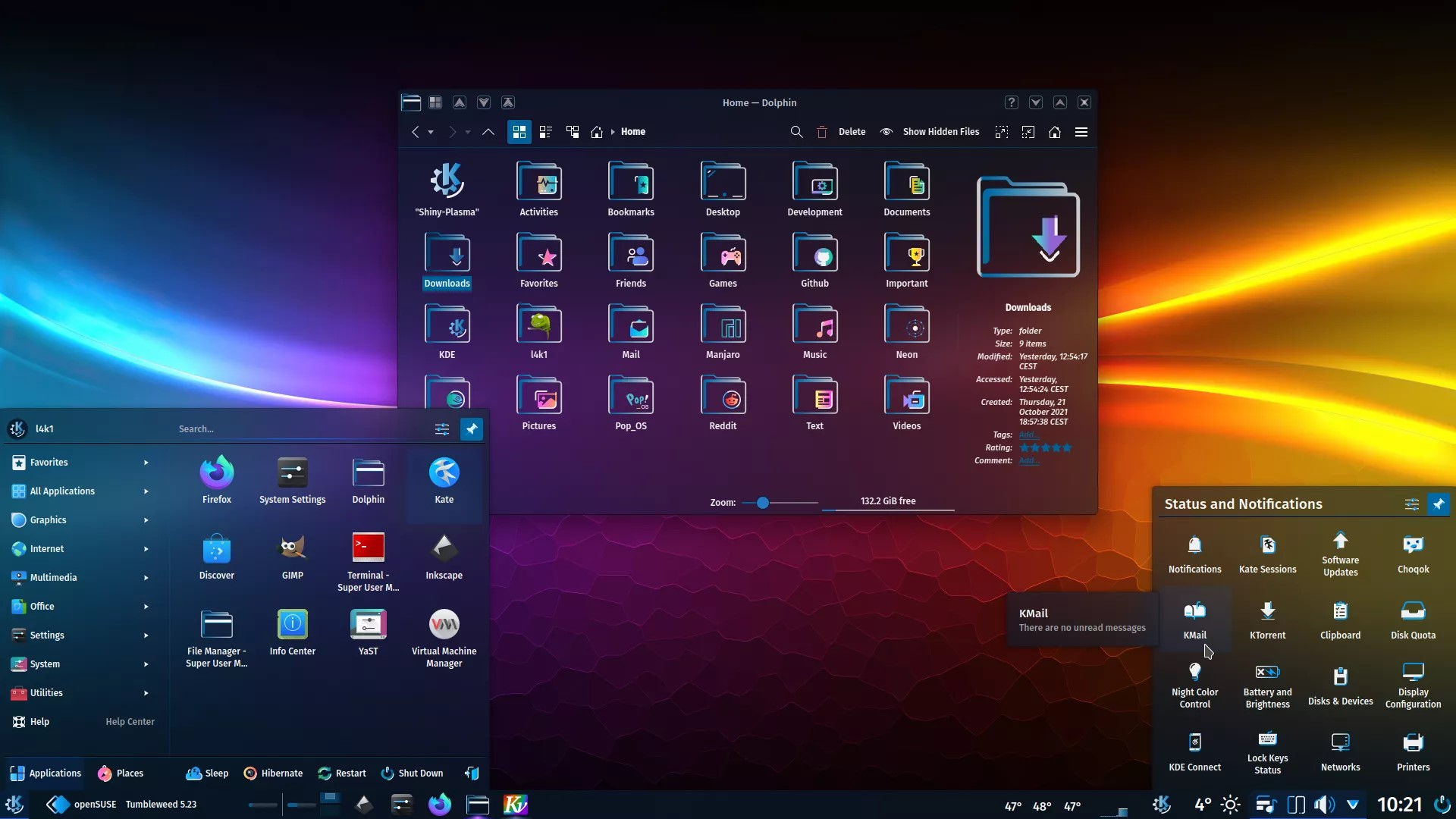Viewport: 1456px width, 819px height.
Task: Expand the hidden system tray arrow
Action: 1353,805
